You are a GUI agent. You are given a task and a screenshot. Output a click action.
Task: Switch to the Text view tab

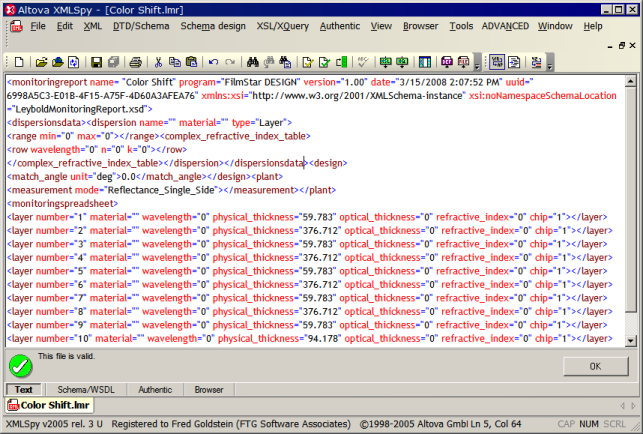(24, 390)
